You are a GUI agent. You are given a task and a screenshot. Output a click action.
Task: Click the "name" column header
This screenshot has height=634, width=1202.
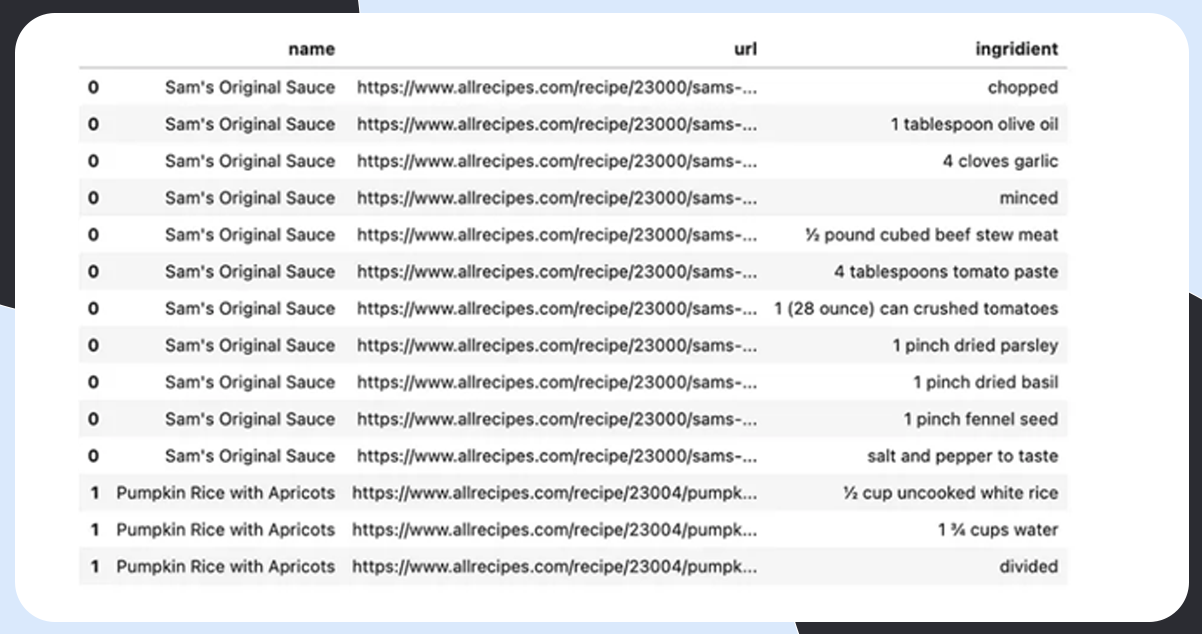point(311,49)
